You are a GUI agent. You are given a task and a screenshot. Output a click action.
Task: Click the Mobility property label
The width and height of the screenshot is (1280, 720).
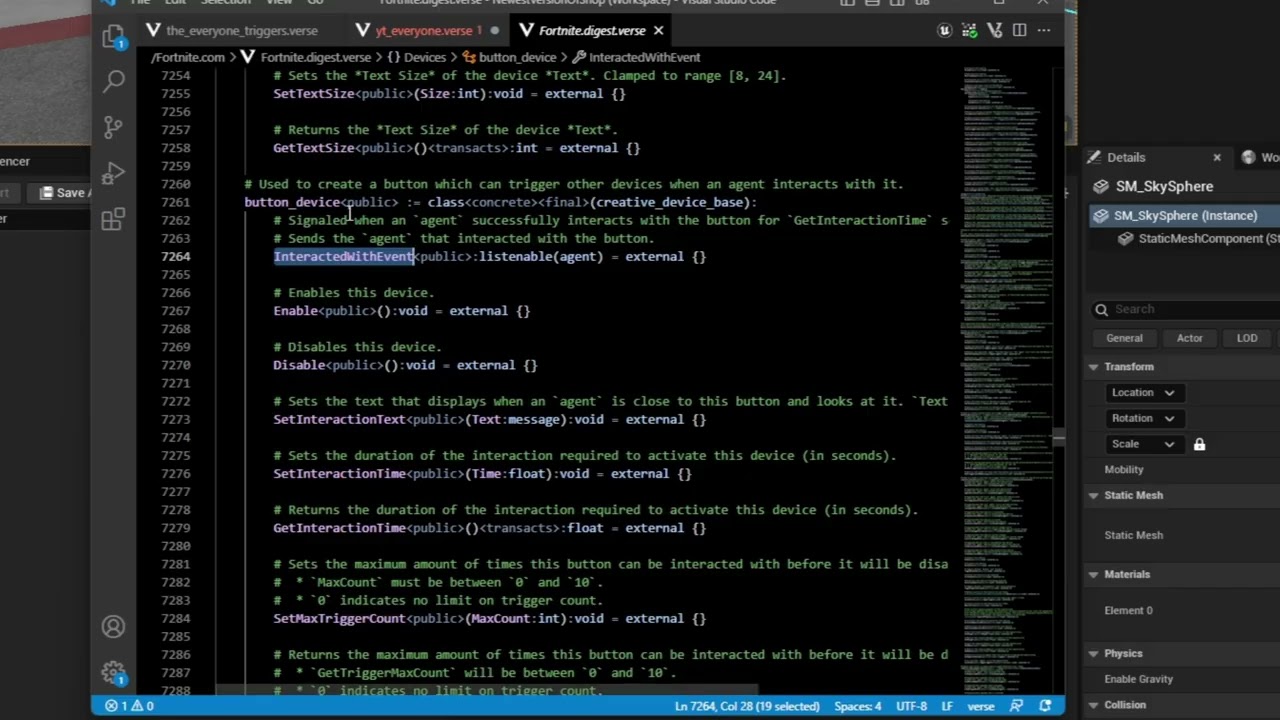[x=1124, y=470]
